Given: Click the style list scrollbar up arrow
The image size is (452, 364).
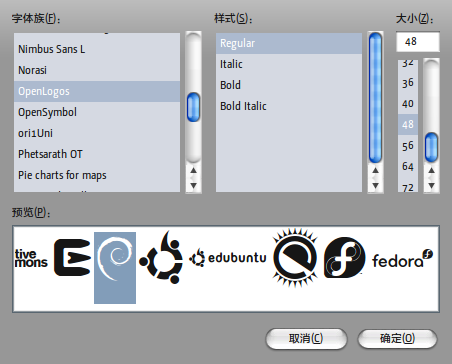Looking at the screenshot, I should [x=376, y=170].
